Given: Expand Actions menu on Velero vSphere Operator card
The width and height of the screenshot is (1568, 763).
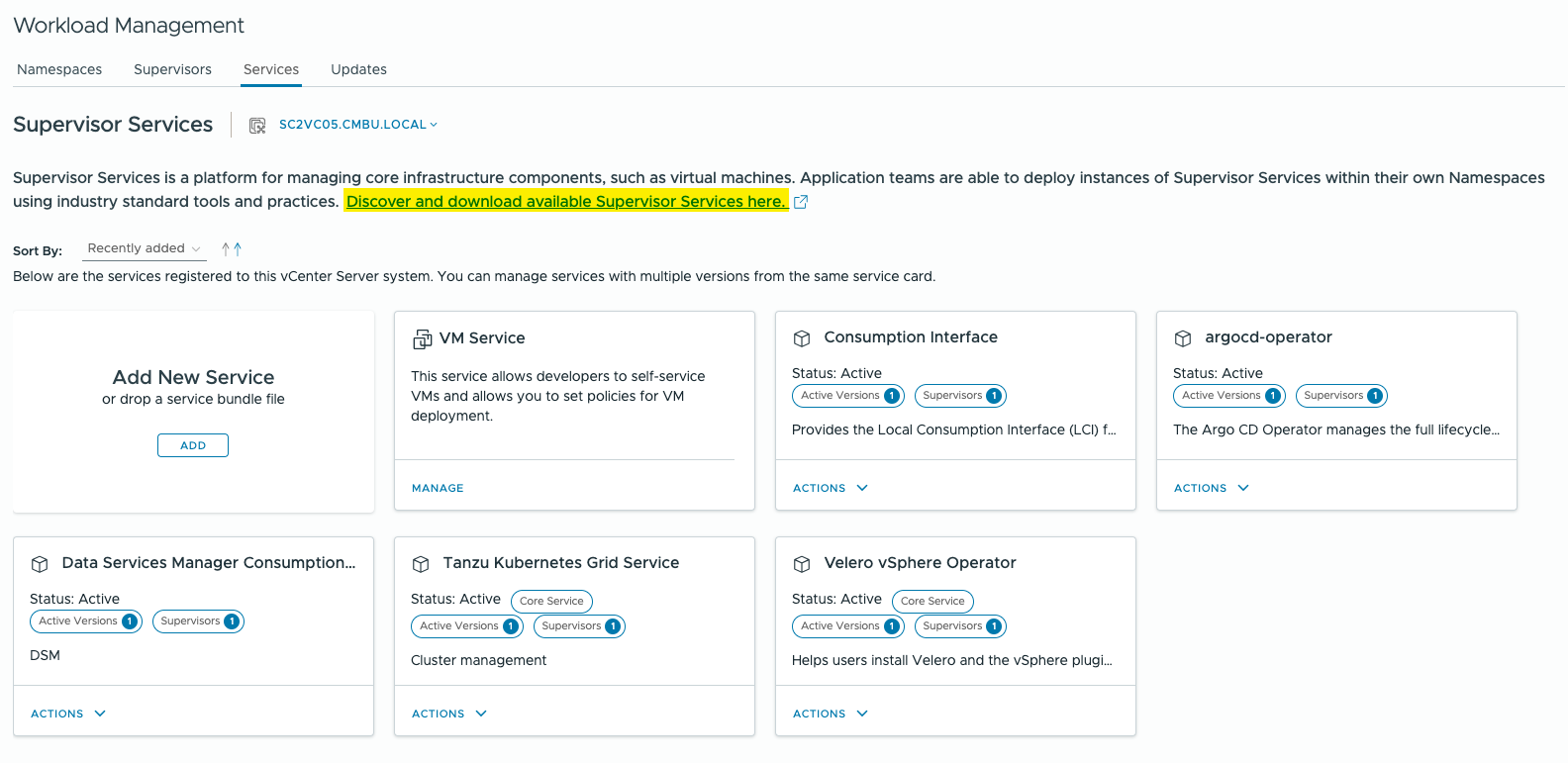Looking at the screenshot, I should [831, 714].
